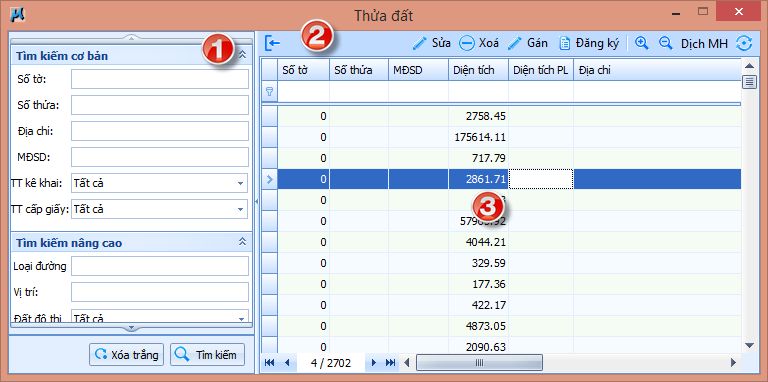The height and width of the screenshot is (382, 768).
Task: Click the Gán assign icon
Action: (515, 43)
